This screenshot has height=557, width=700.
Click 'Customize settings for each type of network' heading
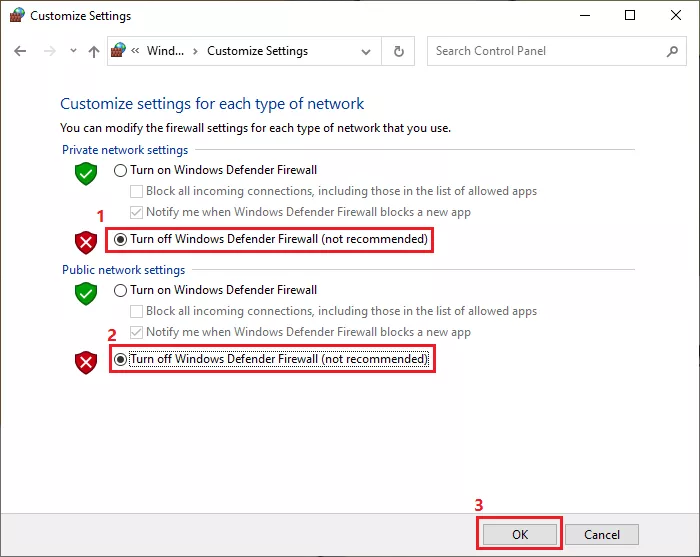coord(212,104)
